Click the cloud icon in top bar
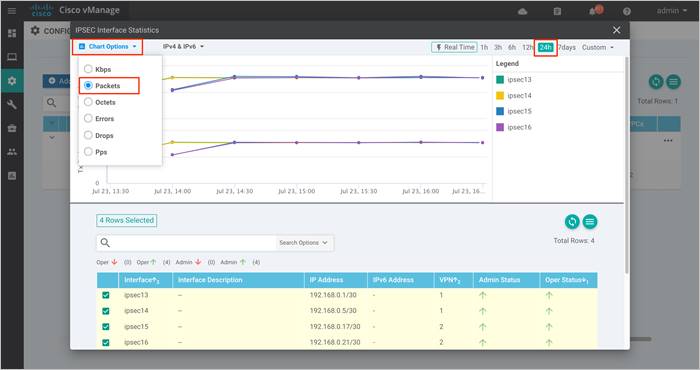Screen dimensions: 700x370 pos(522,12)
